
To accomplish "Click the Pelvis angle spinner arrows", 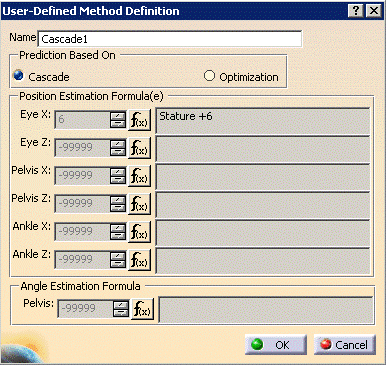I will [x=121, y=309].
